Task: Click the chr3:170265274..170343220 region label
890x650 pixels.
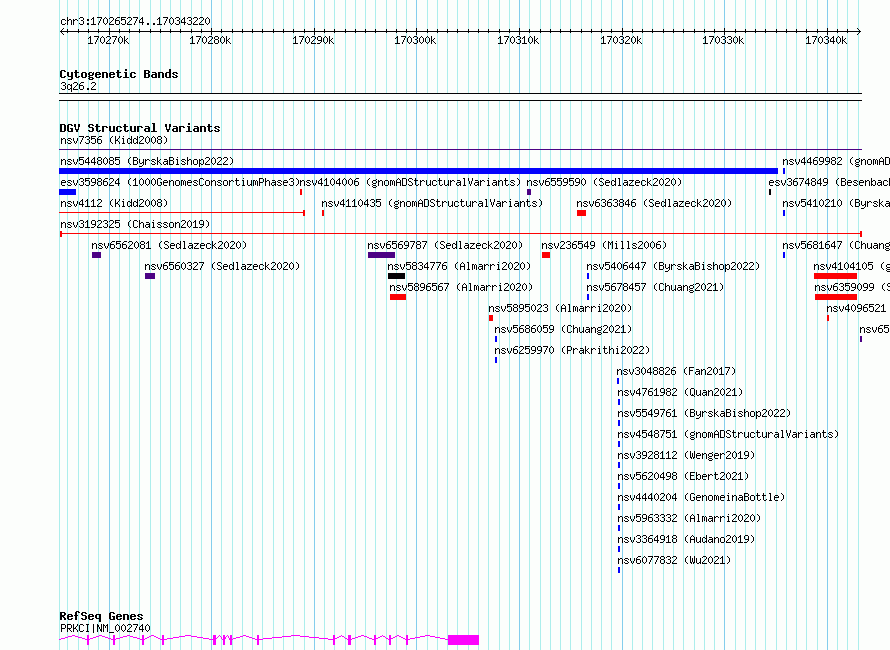Action: pos(135,21)
